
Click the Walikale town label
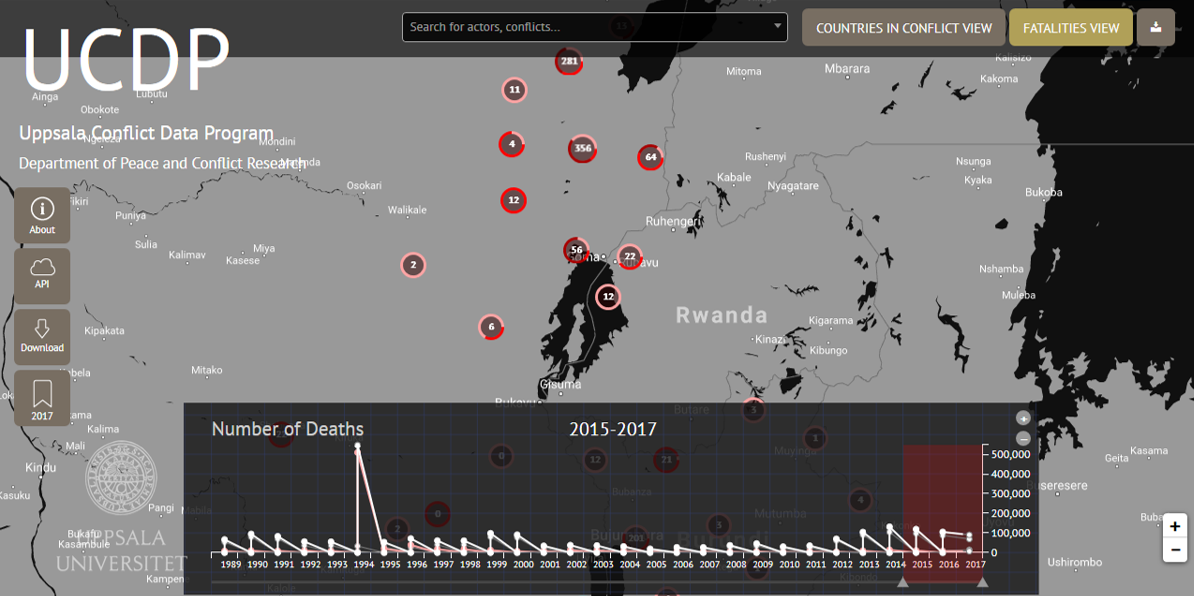(407, 210)
